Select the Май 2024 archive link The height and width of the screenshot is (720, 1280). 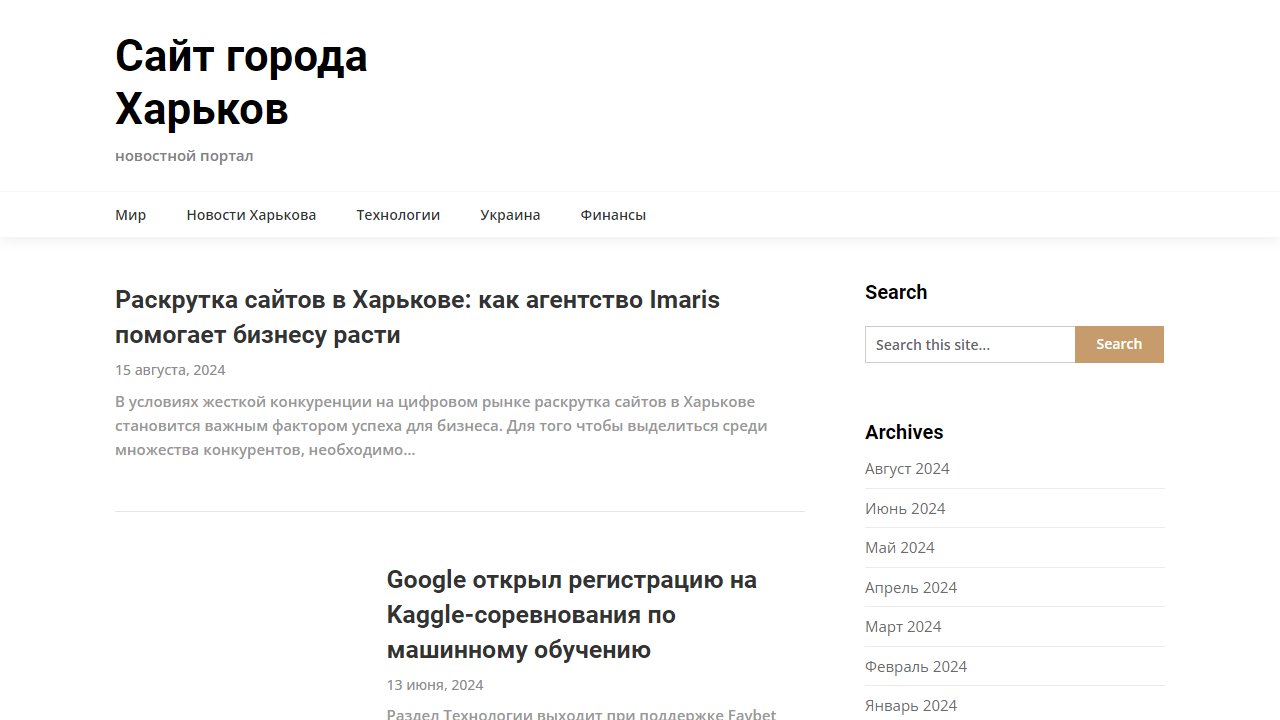900,548
